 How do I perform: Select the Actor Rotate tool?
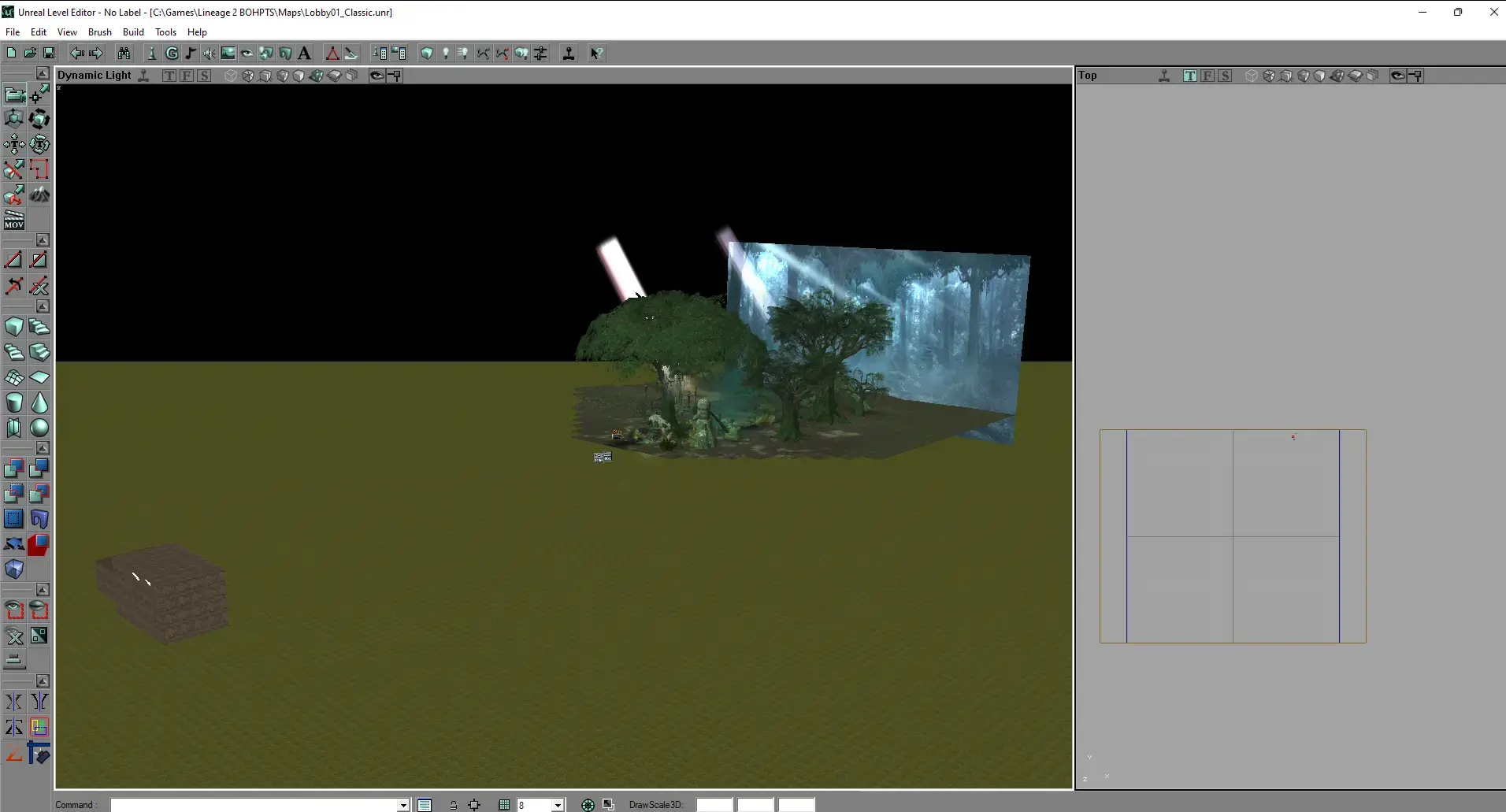[39, 119]
